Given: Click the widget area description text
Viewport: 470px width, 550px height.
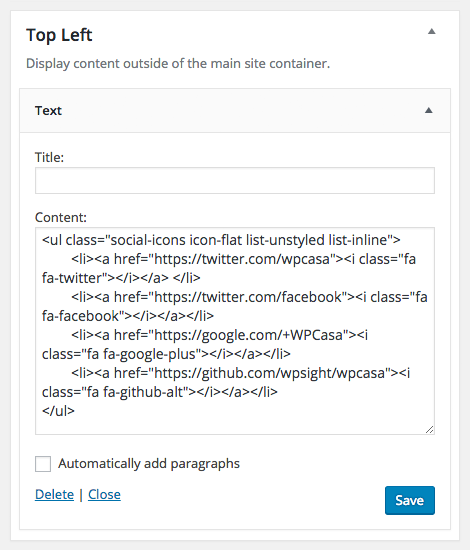Looking at the screenshot, I should pyautogui.click(x=178, y=63).
